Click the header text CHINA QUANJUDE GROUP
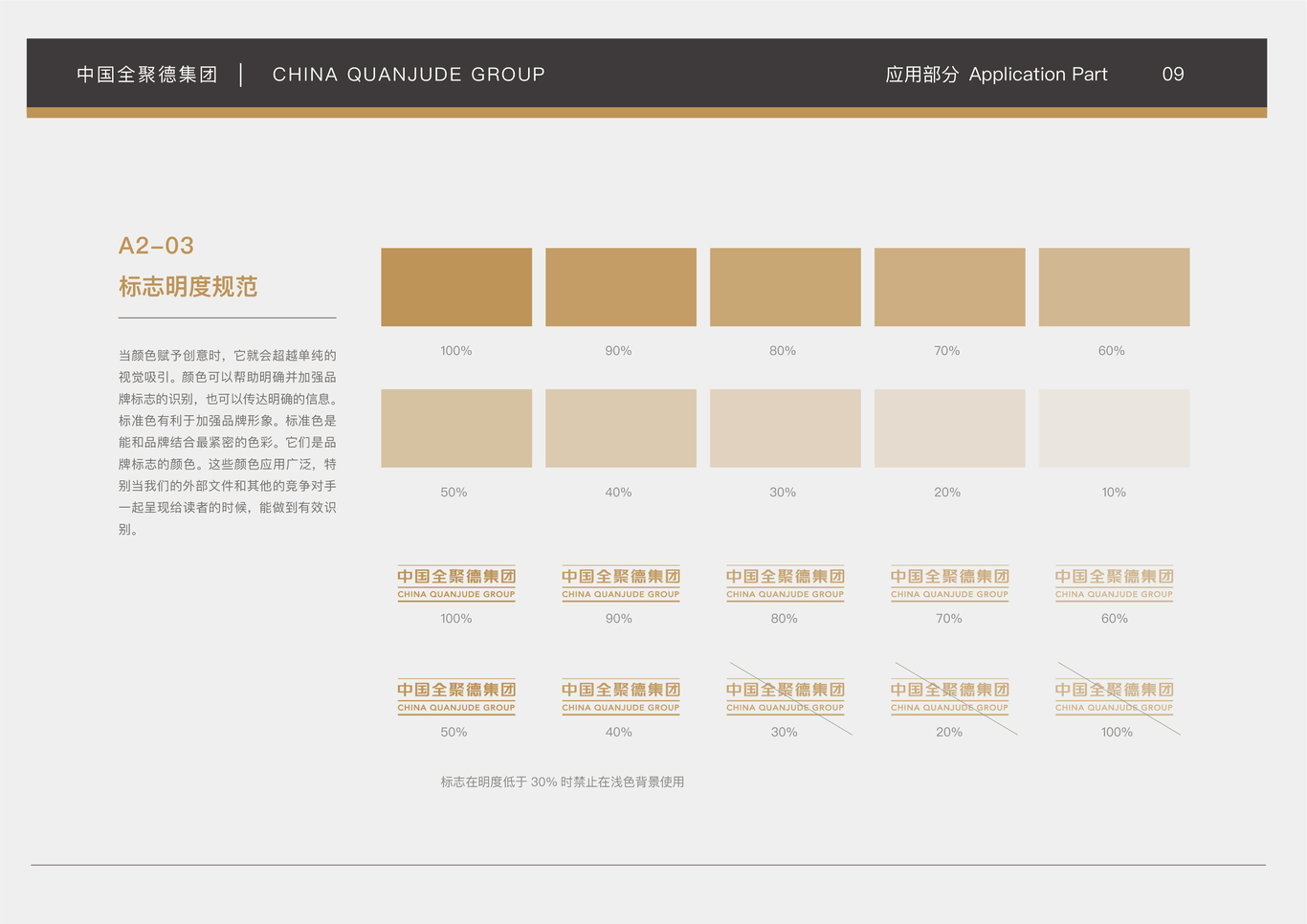The width and height of the screenshot is (1307, 924). coord(409,75)
